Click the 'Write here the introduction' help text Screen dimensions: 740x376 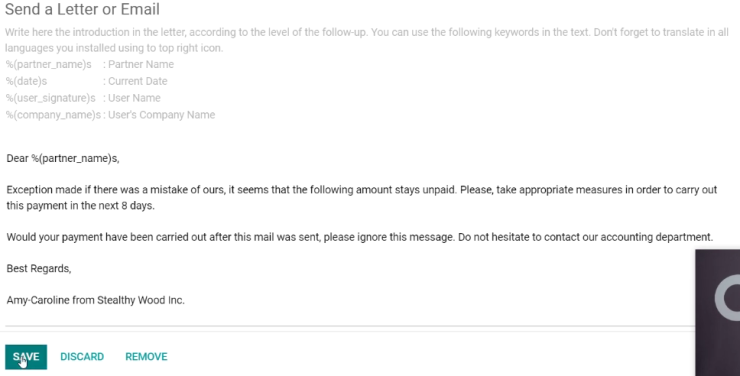[x=367, y=40]
